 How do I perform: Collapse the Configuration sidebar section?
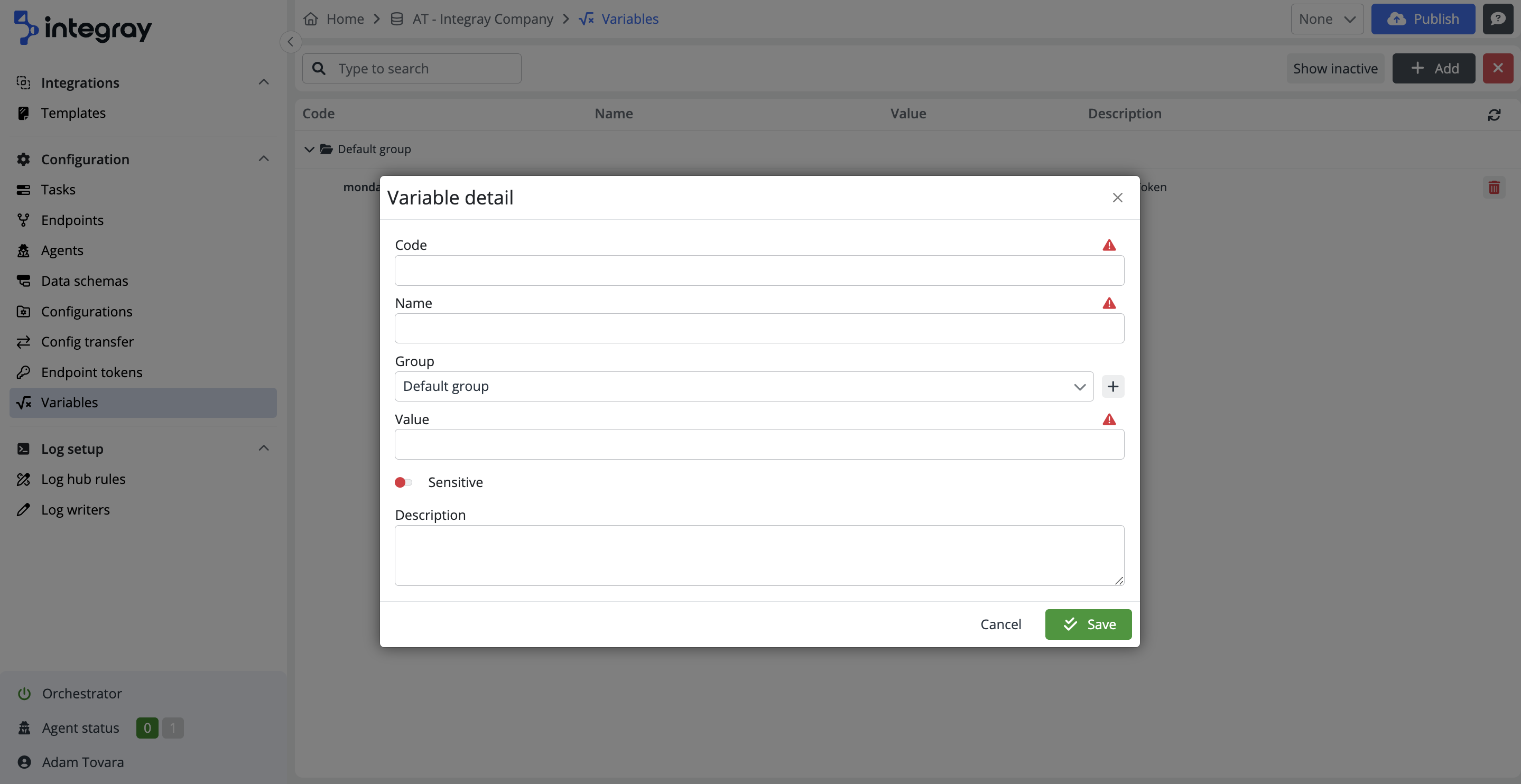coord(263,159)
